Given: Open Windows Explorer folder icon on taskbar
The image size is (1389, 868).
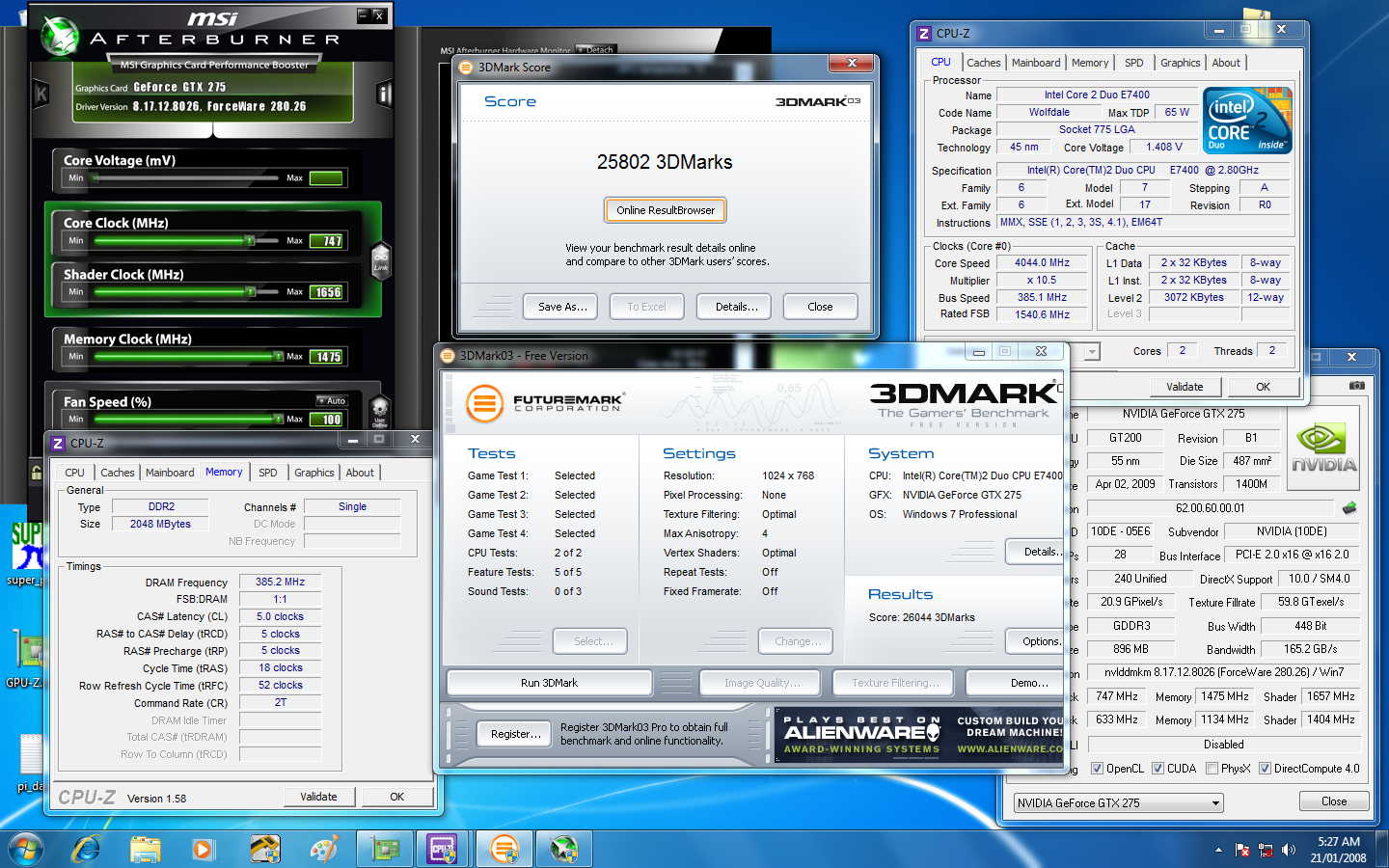Looking at the screenshot, I should [146, 849].
